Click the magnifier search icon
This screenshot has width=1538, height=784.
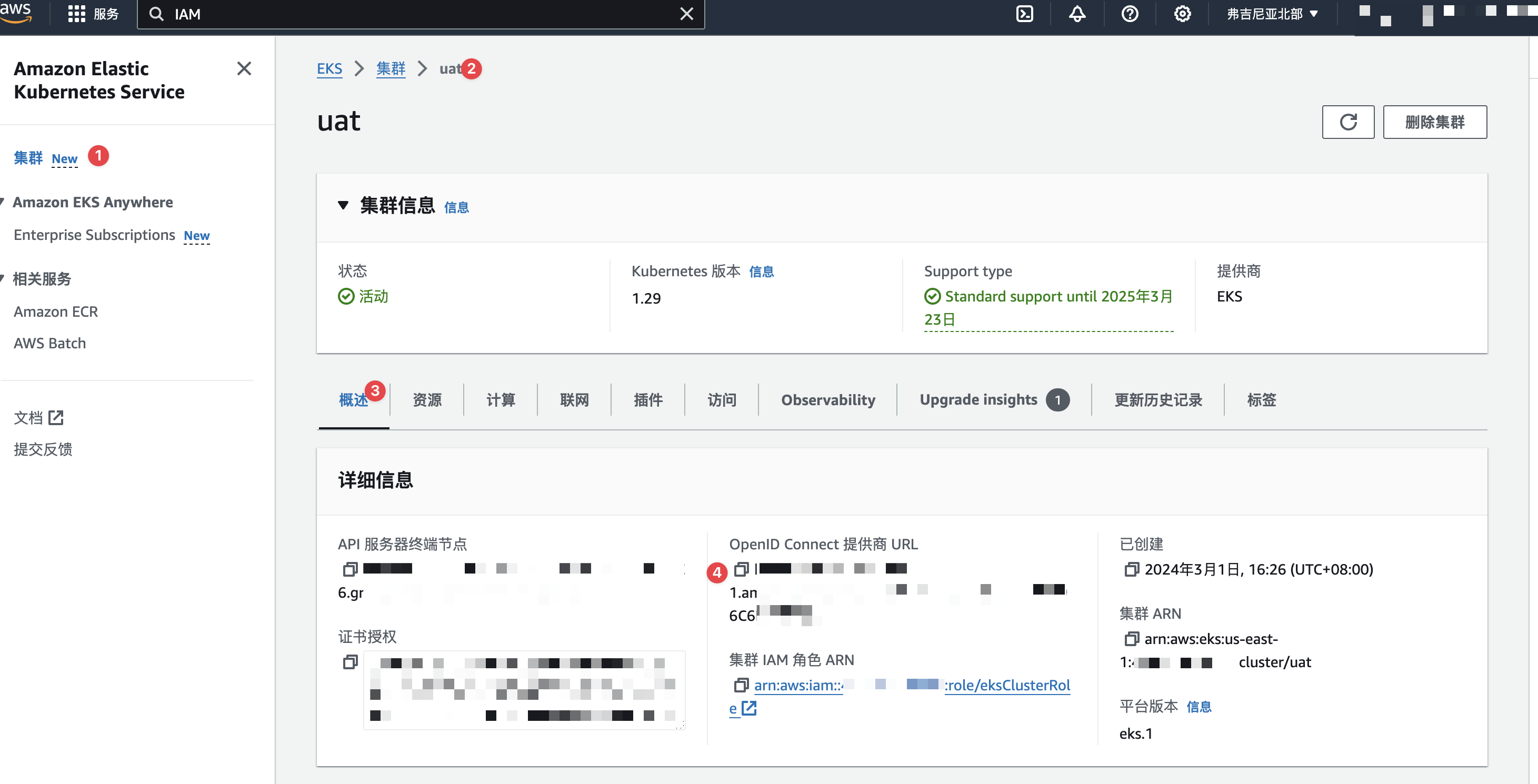click(x=156, y=14)
